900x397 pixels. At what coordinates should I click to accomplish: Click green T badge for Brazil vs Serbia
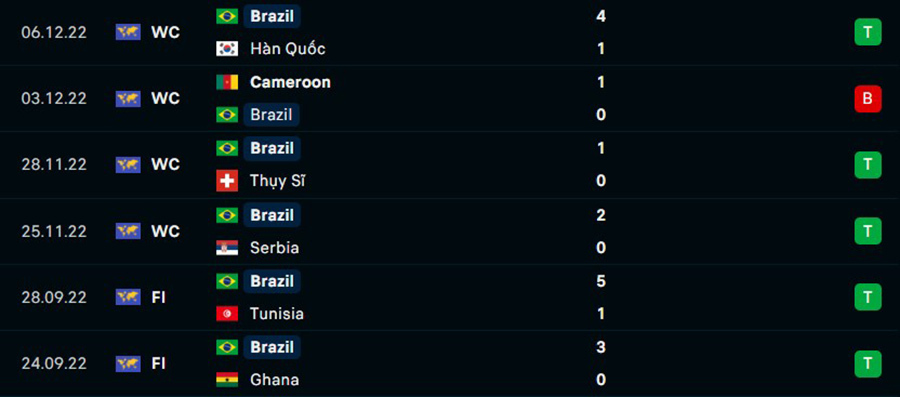[x=867, y=231]
